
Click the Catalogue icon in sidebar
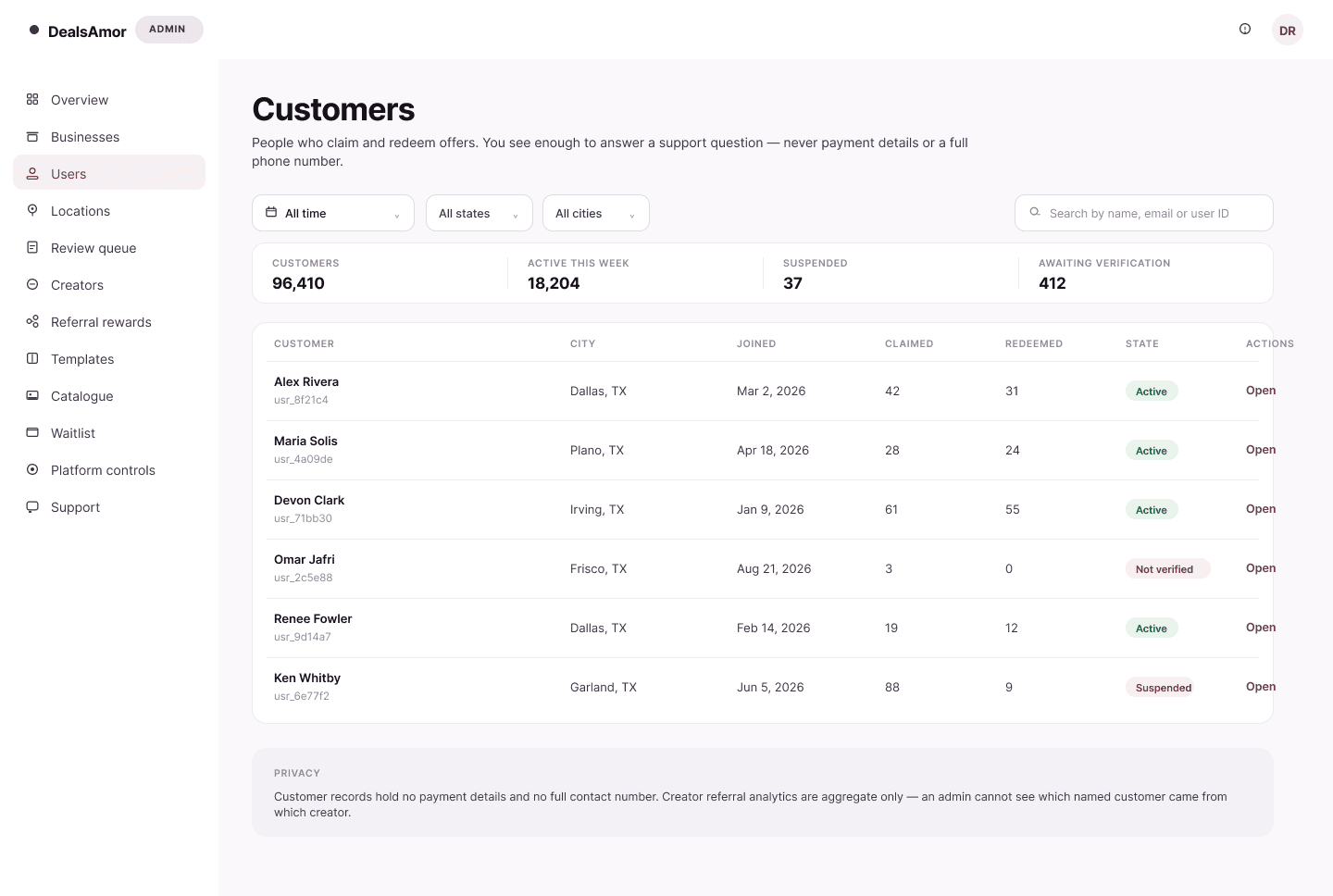click(32, 395)
